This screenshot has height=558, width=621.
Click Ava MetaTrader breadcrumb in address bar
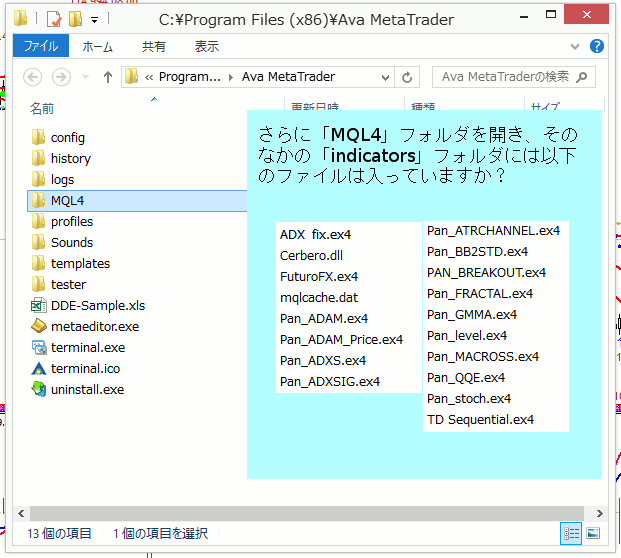[x=288, y=77]
